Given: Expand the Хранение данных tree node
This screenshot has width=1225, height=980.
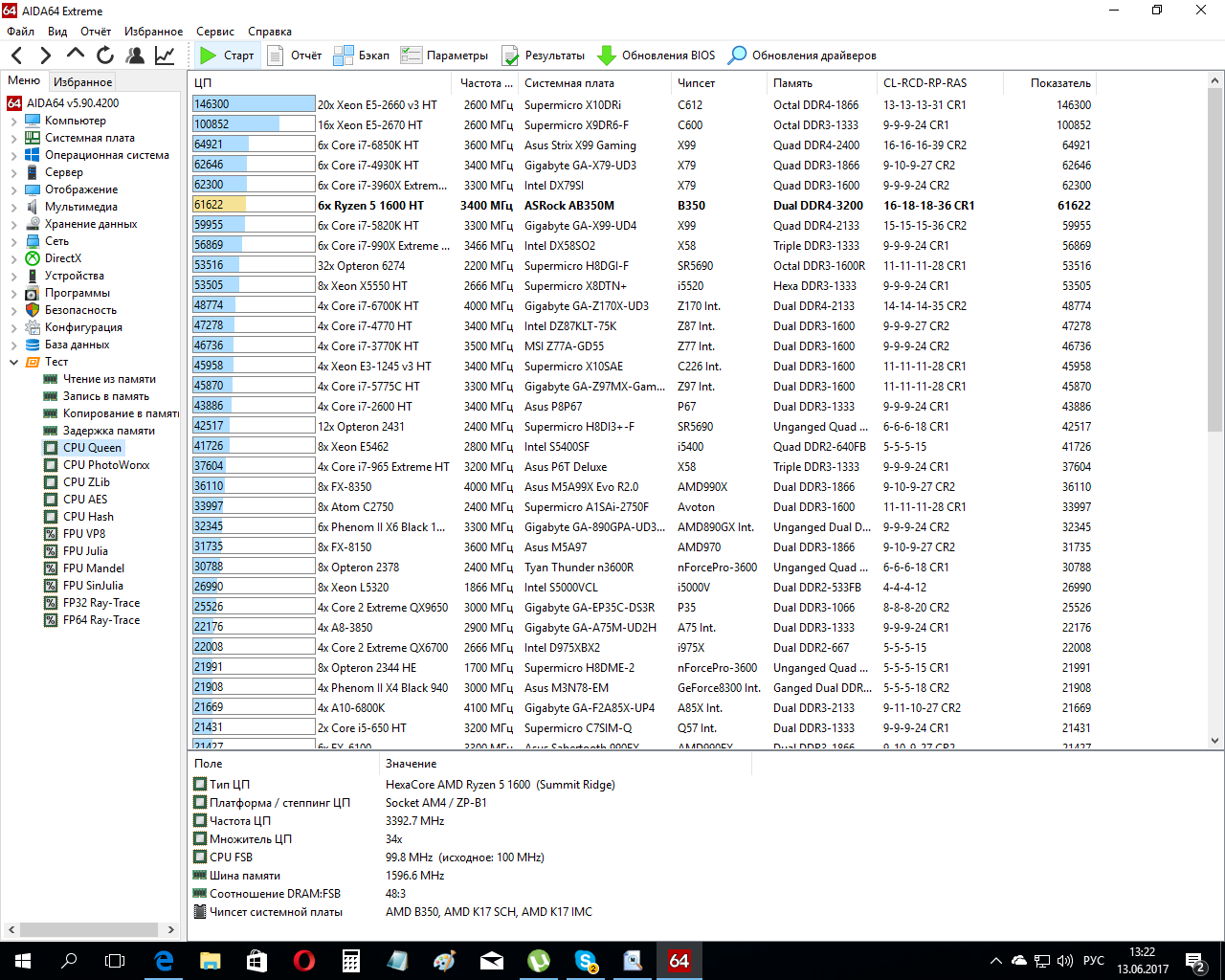Looking at the screenshot, I should [x=13, y=224].
